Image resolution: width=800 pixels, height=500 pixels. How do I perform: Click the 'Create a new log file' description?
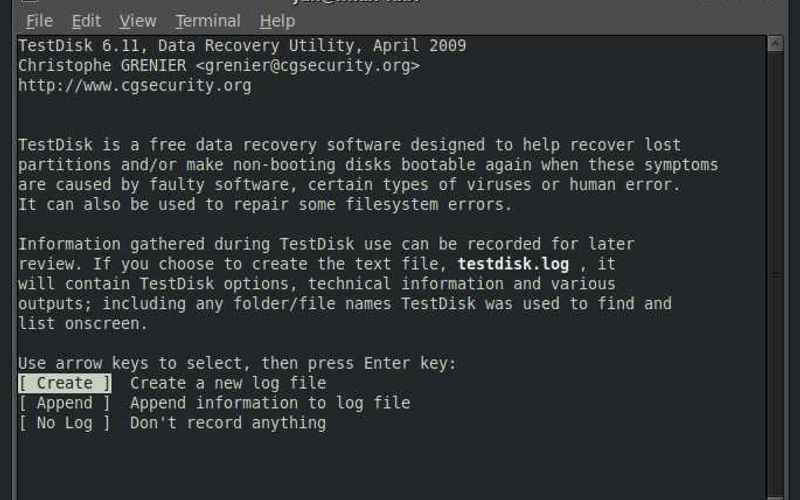[x=228, y=383]
